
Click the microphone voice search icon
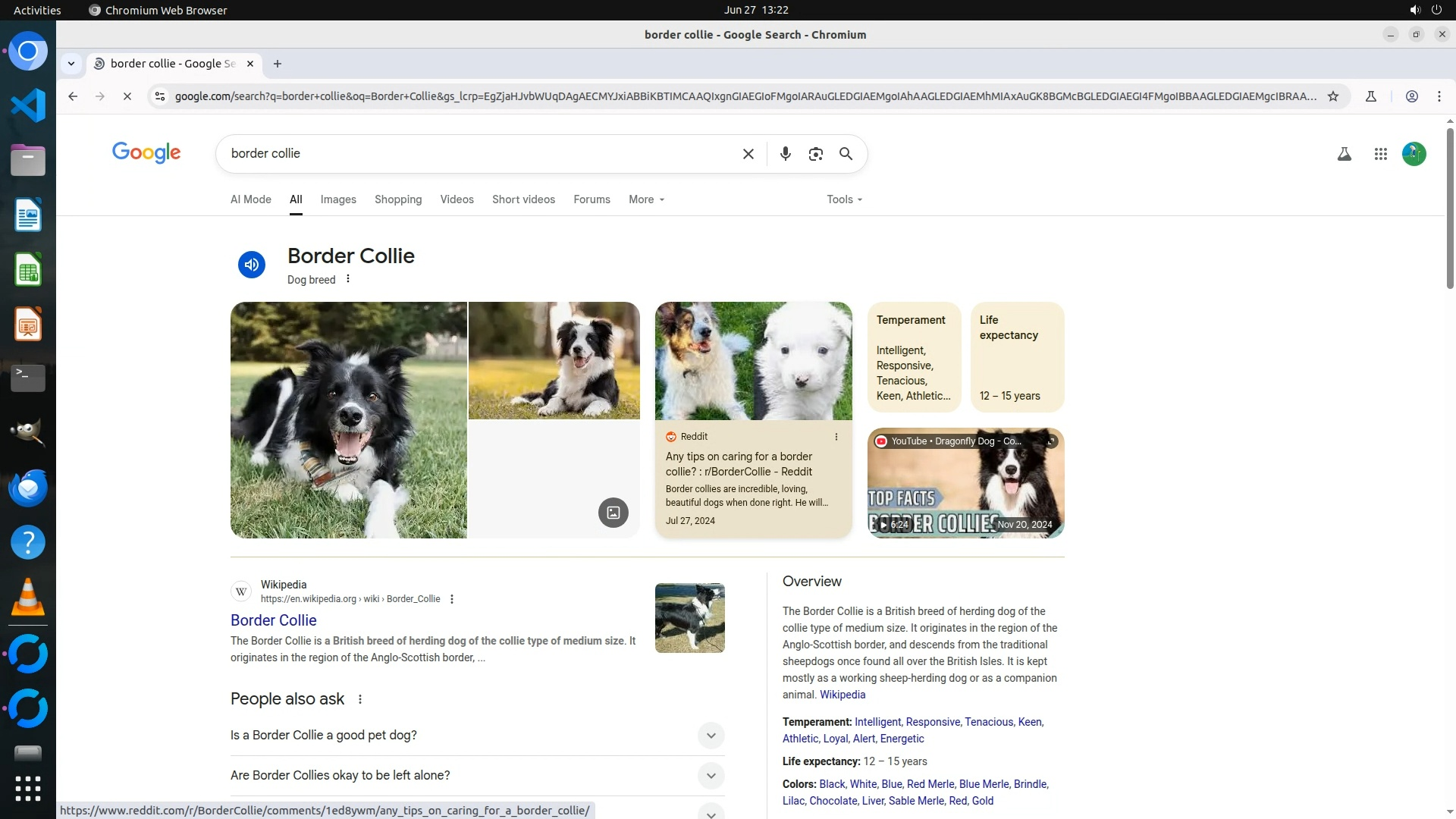click(x=785, y=154)
